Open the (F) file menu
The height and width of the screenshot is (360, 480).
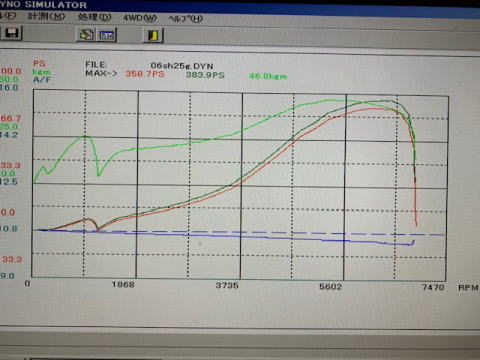(8, 16)
